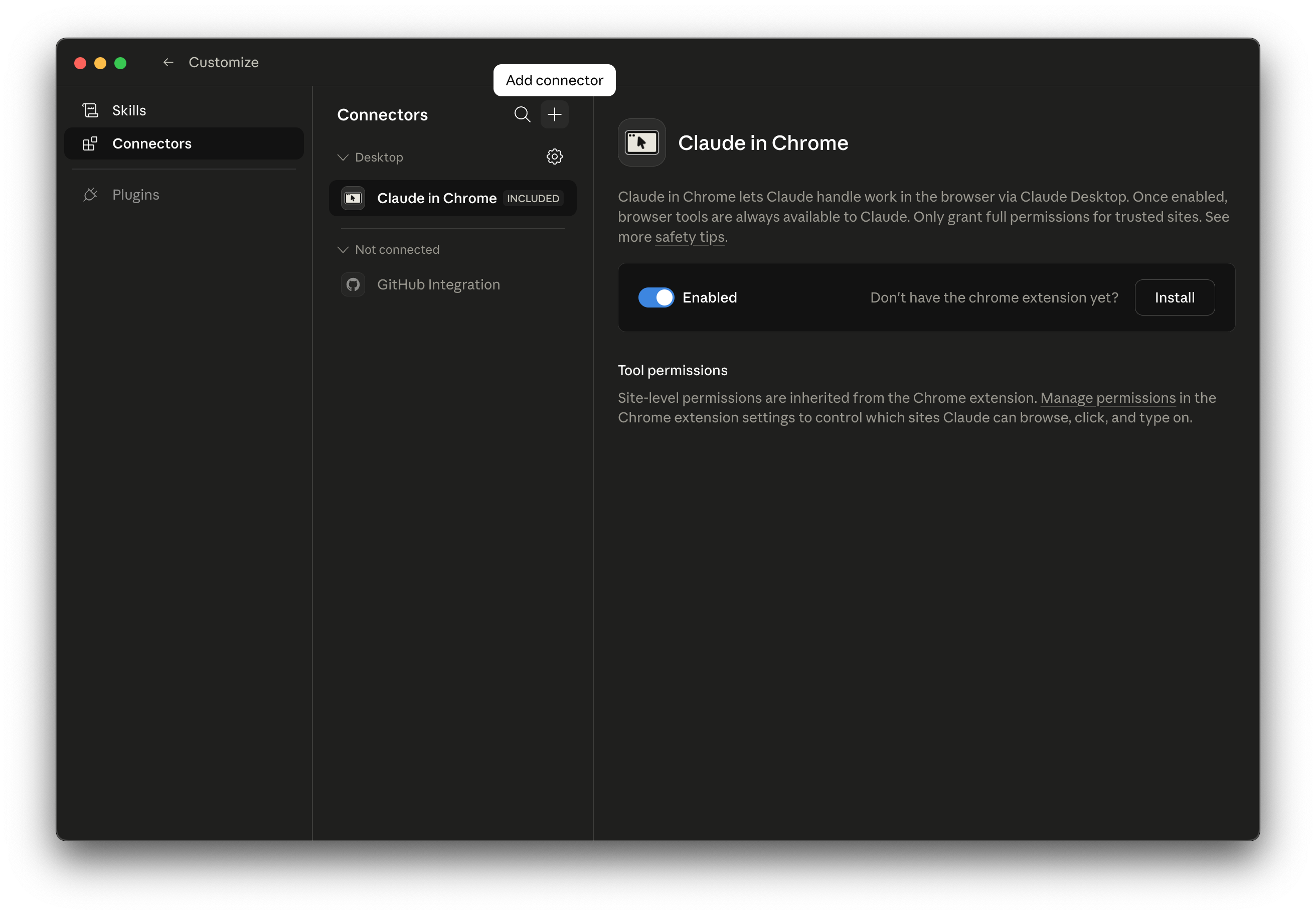
Task: Search connectors with the magnifier icon
Action: click(x=522, y=114)
